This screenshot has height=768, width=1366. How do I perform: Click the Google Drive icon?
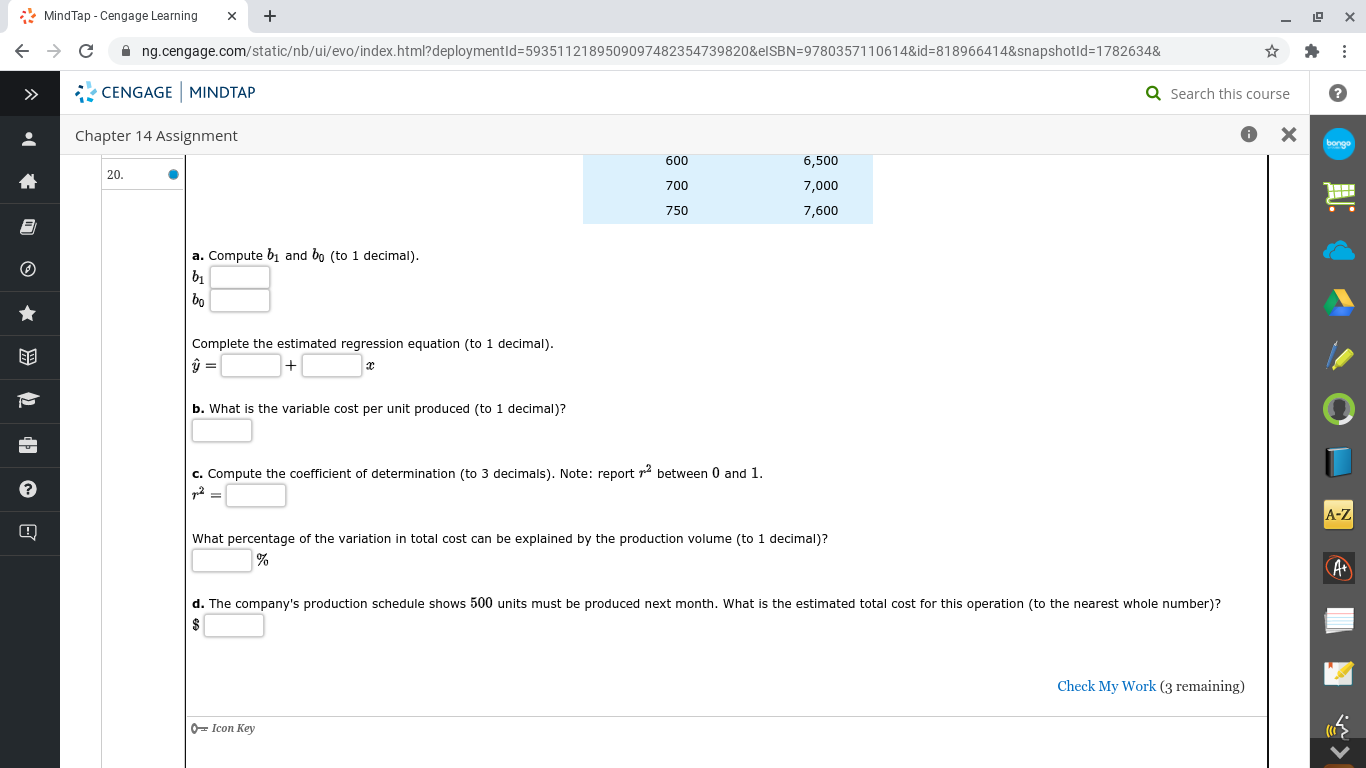coord(1339,302)
